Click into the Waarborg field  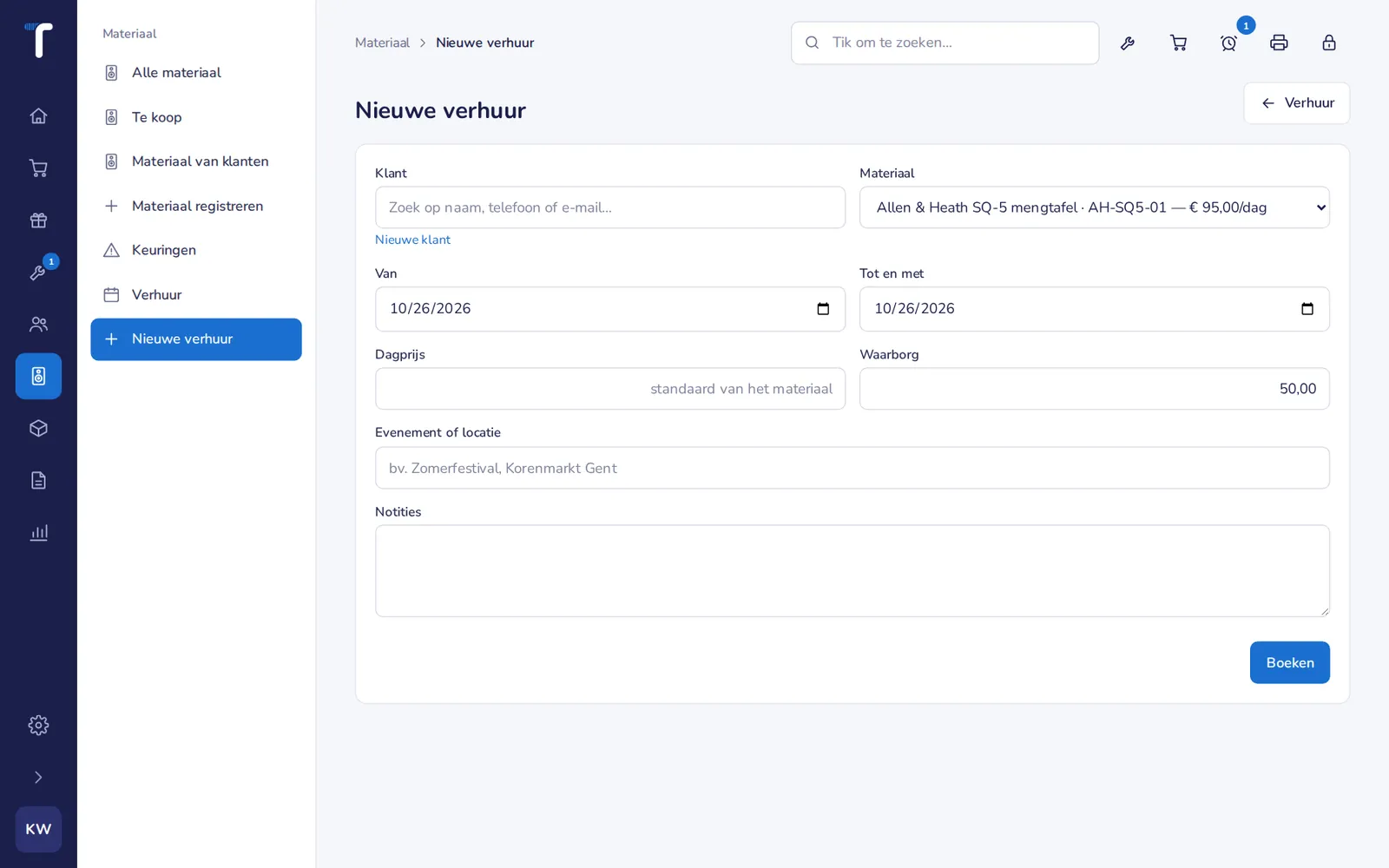point(1094,389)
